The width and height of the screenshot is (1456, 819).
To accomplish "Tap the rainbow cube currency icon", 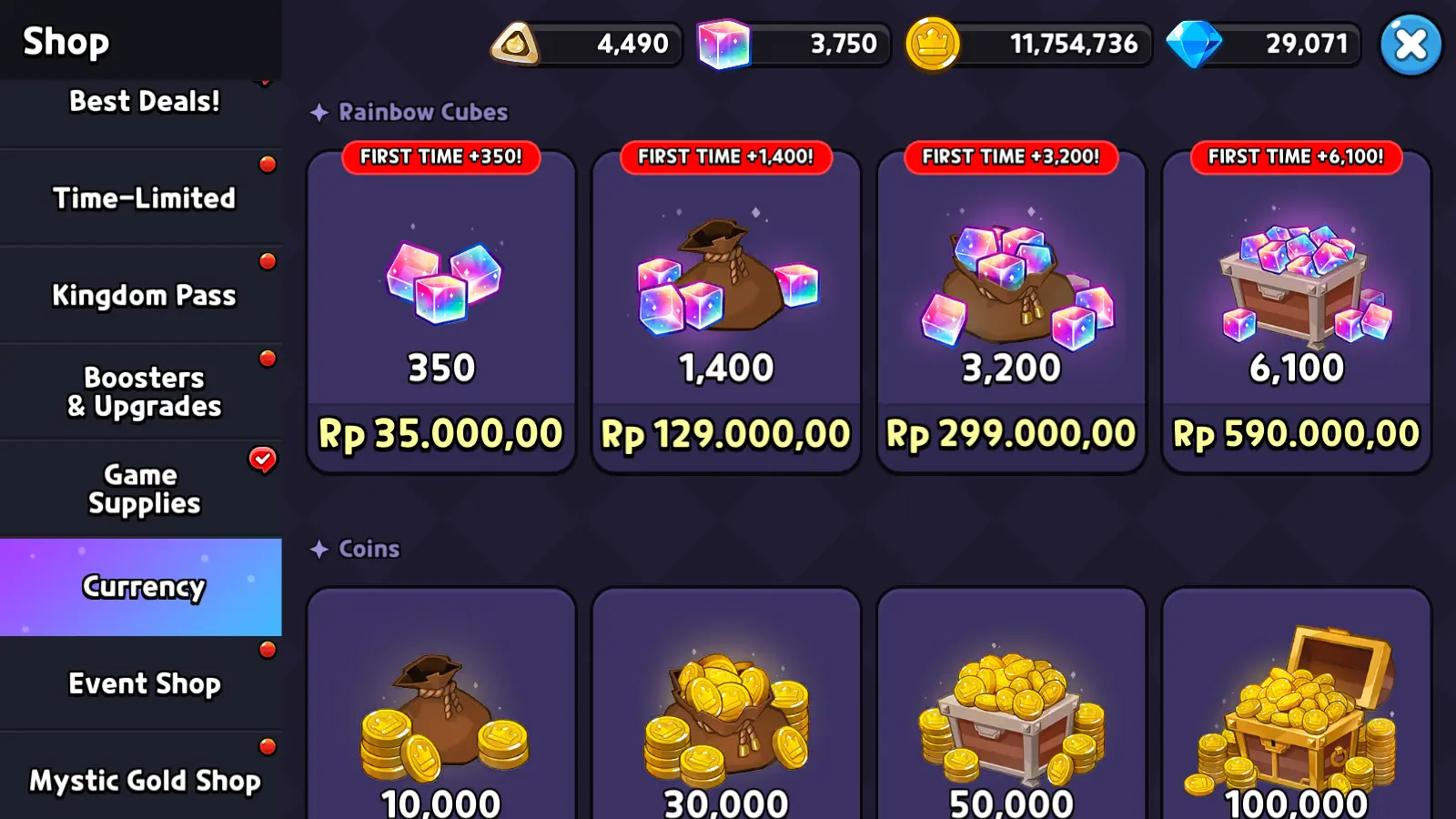I will coord(723,45).
